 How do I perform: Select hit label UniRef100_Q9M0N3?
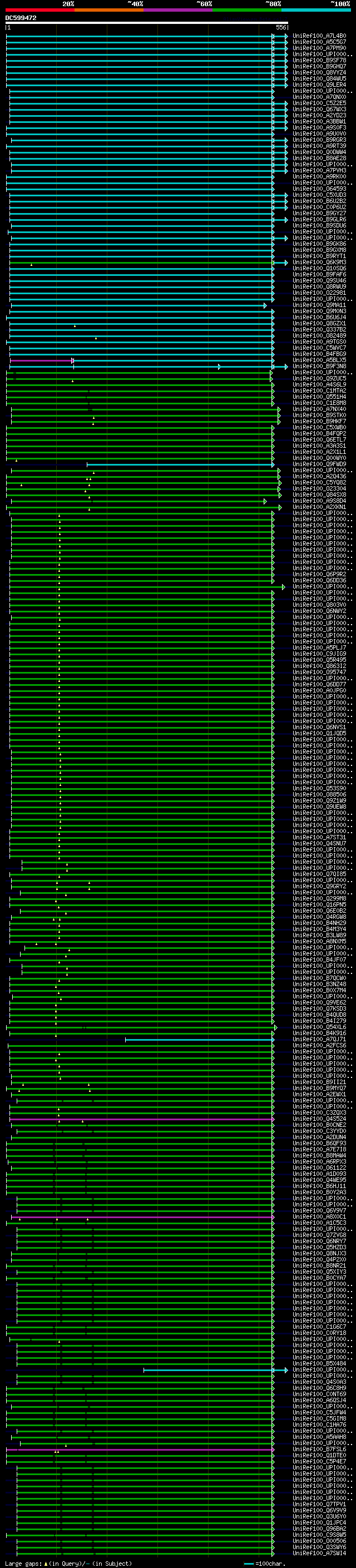pyautogui.click(x=319, y=311)
